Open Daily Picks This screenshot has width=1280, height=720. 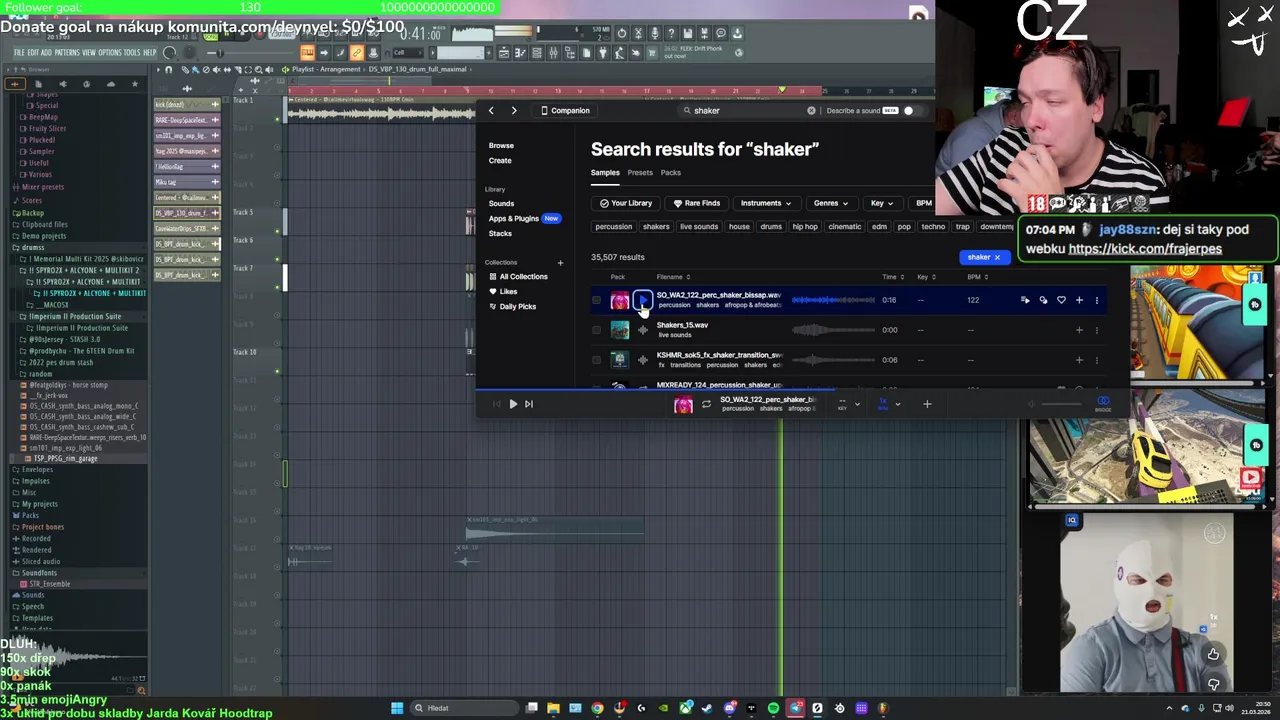click(x=512, y=307)
